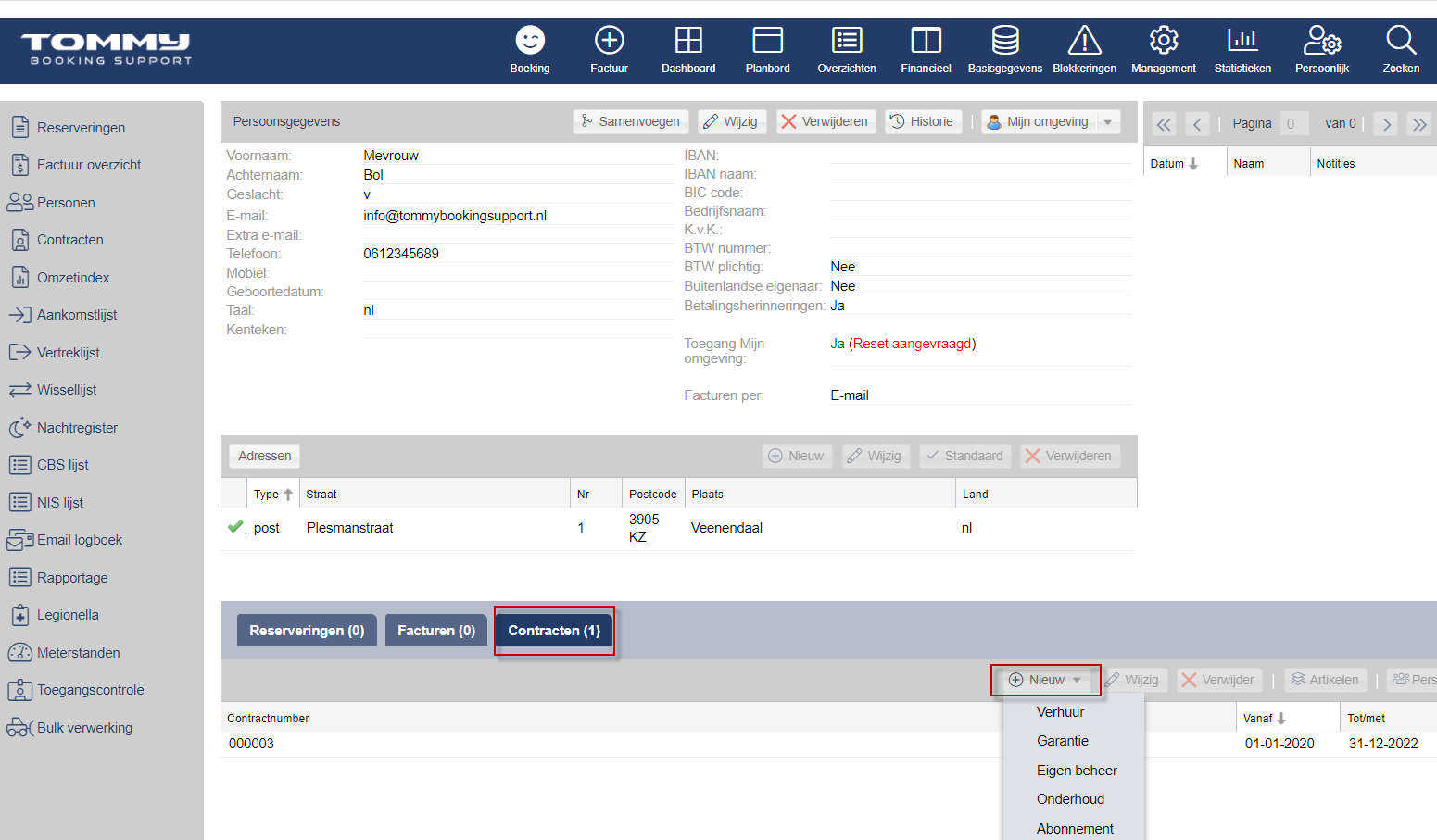Go to Personen in sidebar
This screenshot has height=840, width=1437.
(x=66, y=203)
